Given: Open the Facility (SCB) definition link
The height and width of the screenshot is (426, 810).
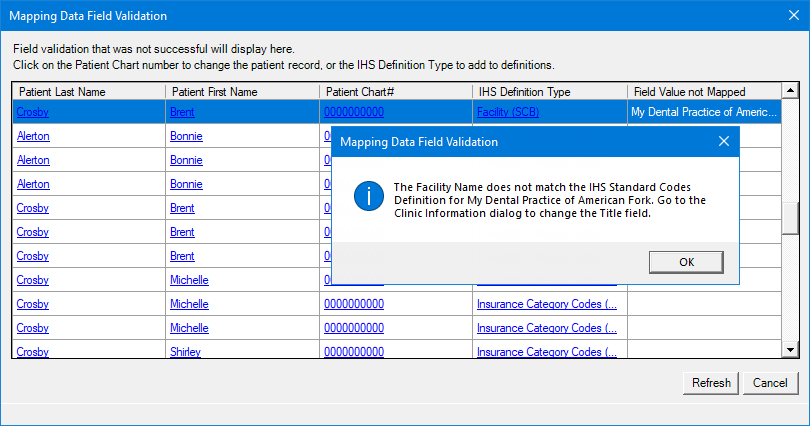Looking at the screenshot, I should click(508, 112).
